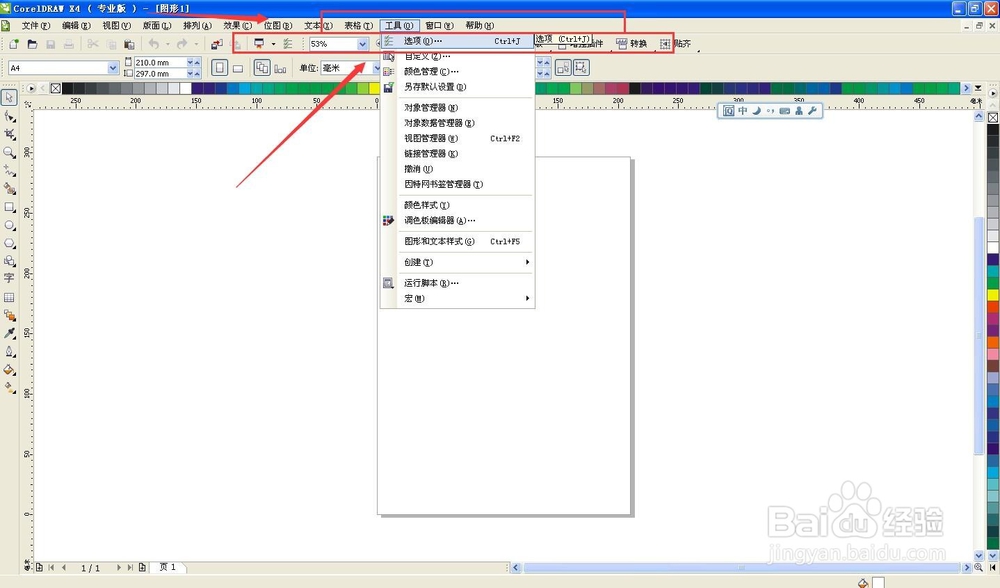Select the Zoom tool in the toolbox
This screenshot has height=588, width=1000.
click(x=9, y=152)
